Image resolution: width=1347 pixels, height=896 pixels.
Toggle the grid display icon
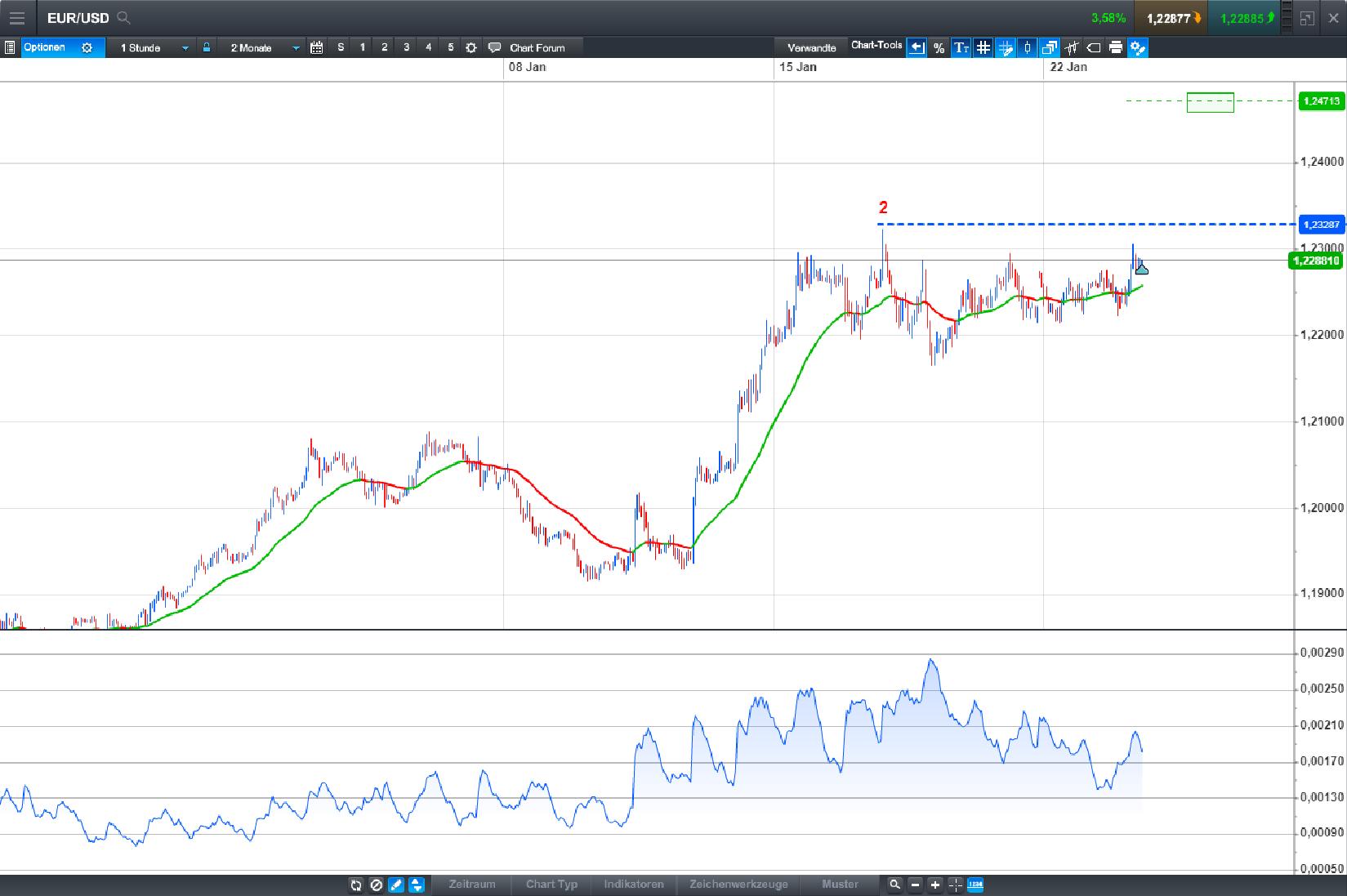982,48
